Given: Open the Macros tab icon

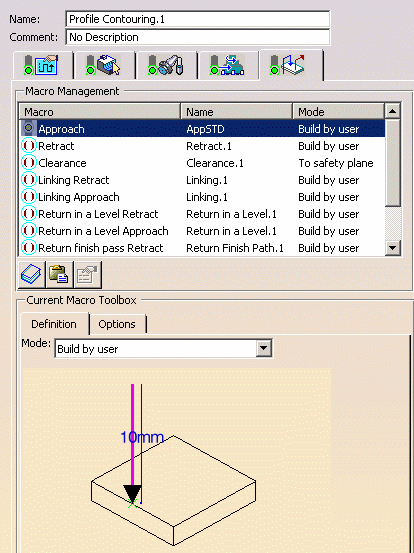Looking at the screenshot, I should click(x=288, y=65).
